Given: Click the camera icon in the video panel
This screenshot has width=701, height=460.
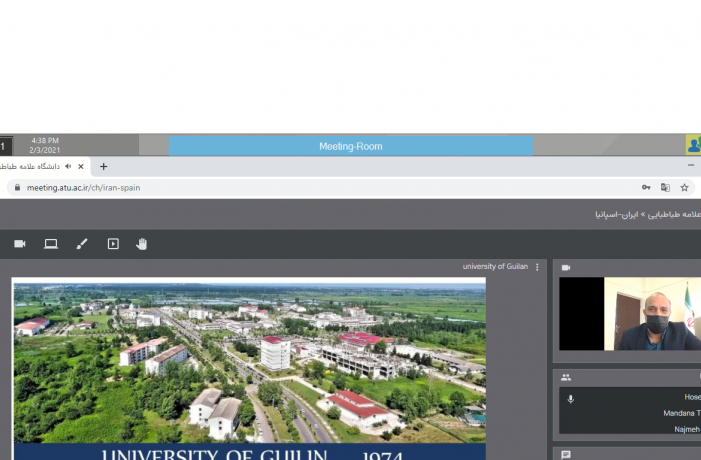Looking at the screenshot, I should click(x=566, y=268).
